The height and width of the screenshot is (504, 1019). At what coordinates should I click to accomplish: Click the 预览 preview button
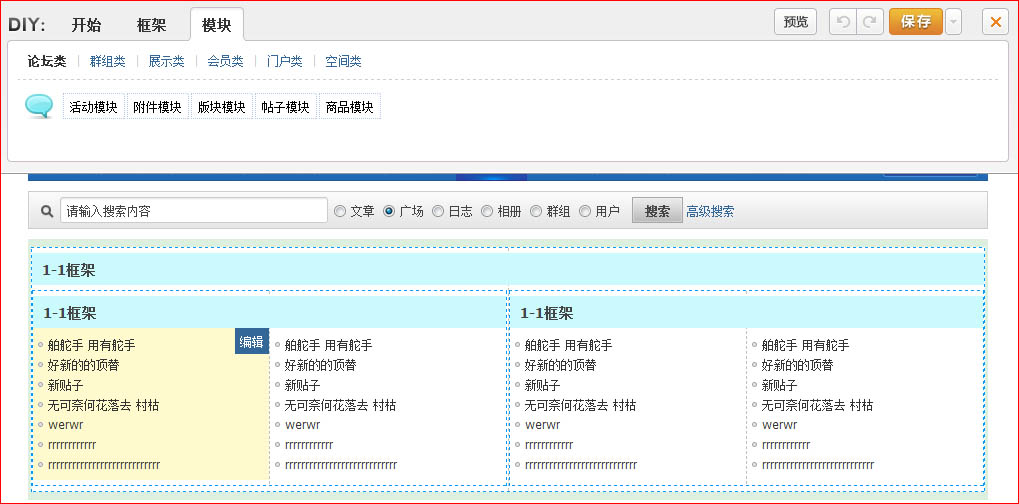point(795,22)
